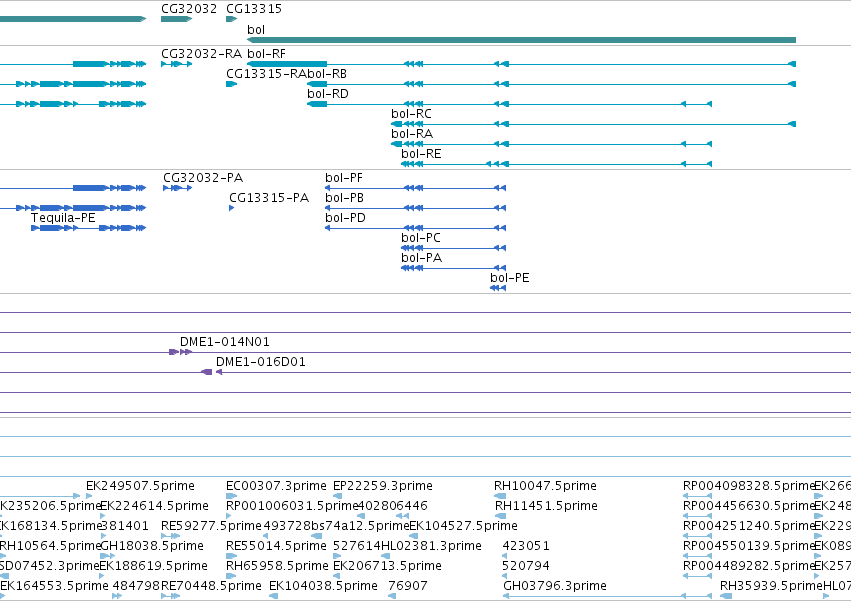Select the 381401 feature label
851x601 pixels.
click(124, 526)
